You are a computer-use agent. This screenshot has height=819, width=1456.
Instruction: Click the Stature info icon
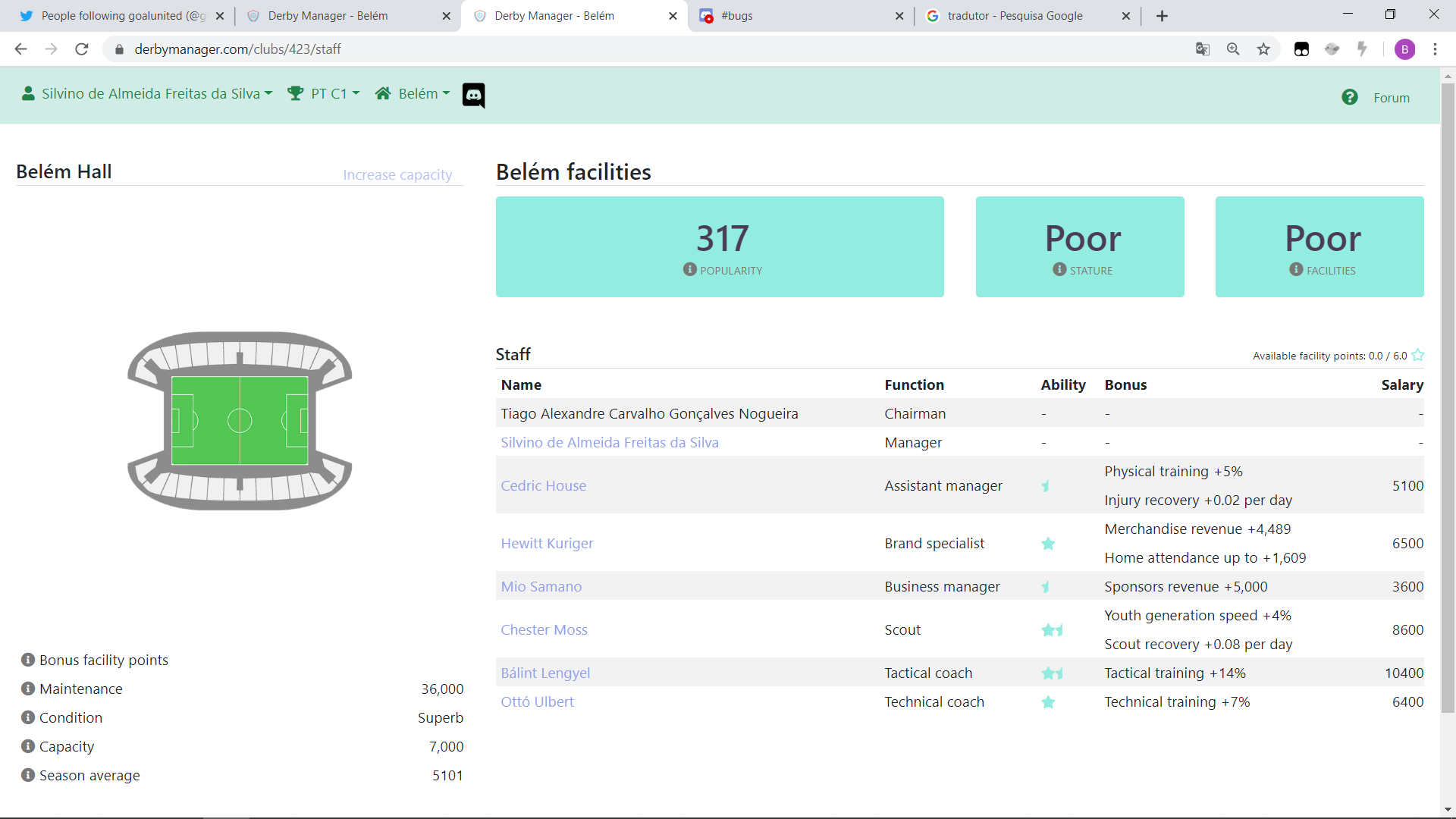click(x=1059, y=269)
